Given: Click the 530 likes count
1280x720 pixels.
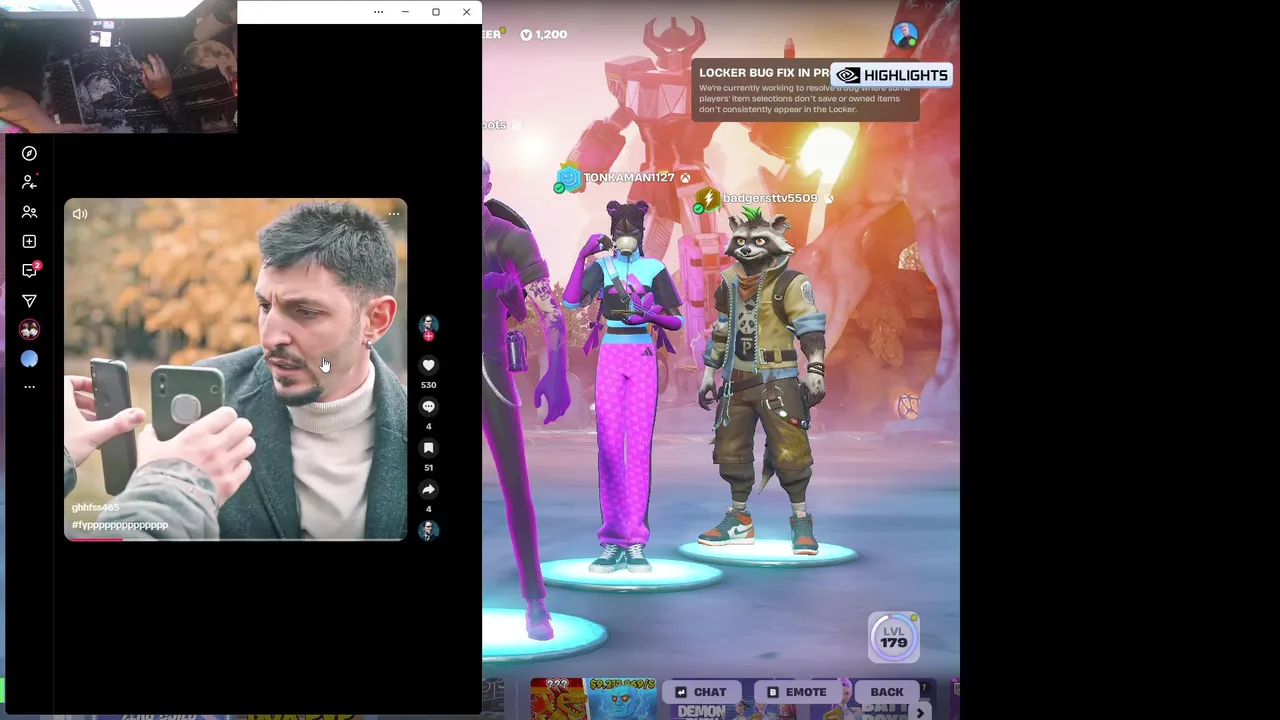Looking at the screenshot, I should (428, 385).
